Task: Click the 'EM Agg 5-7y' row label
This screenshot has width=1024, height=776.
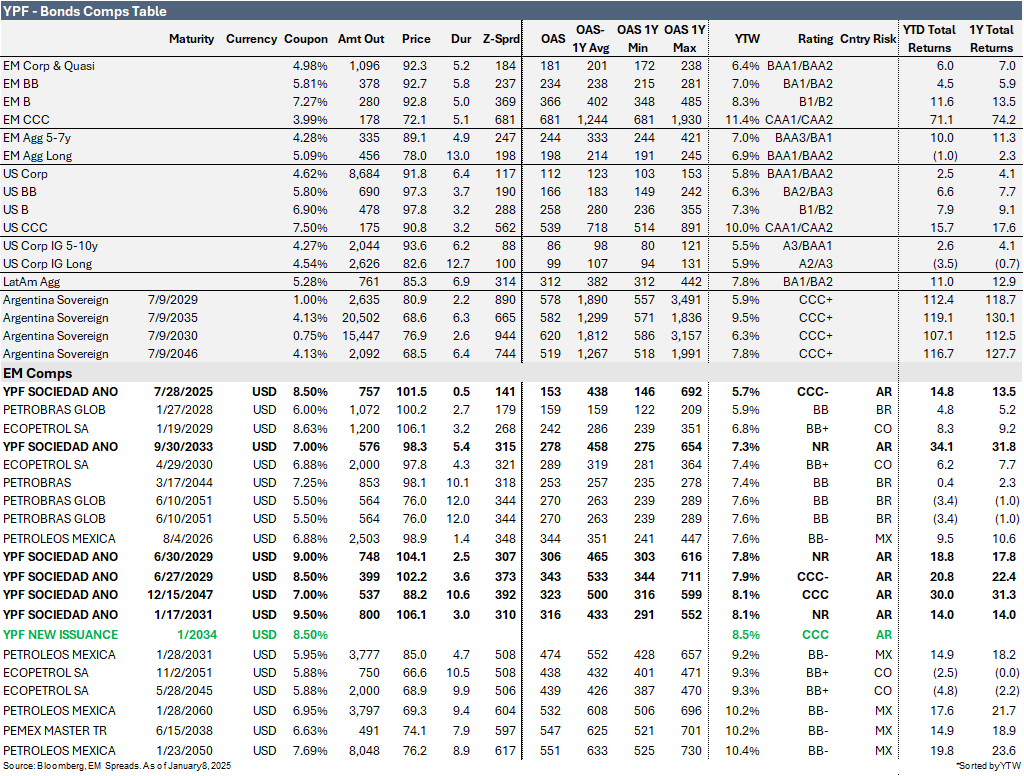Action: (x=37, y=138)
